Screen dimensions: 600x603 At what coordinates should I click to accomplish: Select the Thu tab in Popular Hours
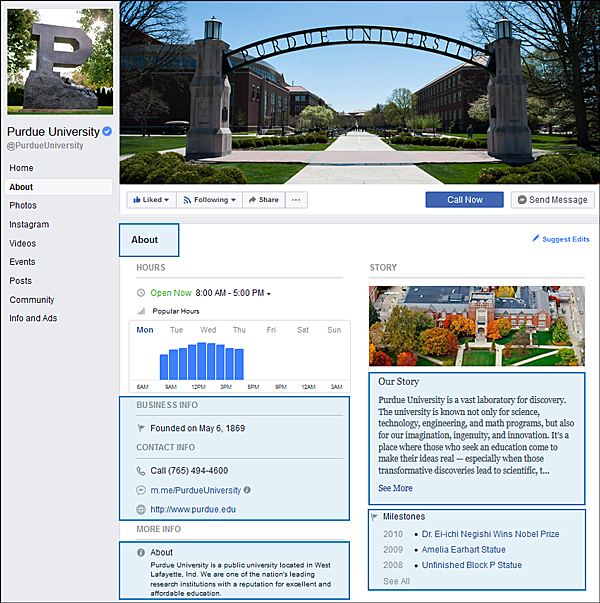tap(239, 330)
